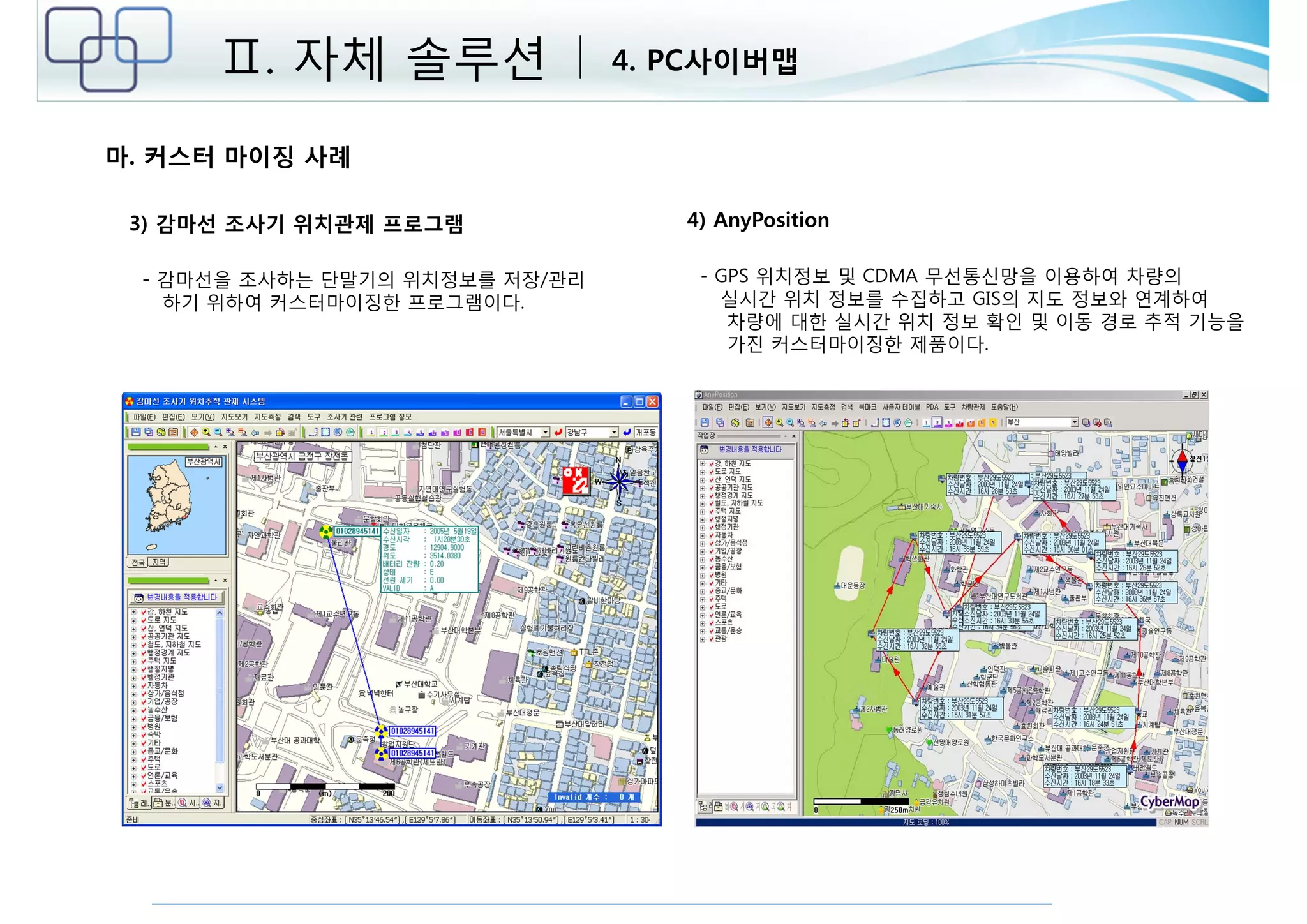Select map scale level 3 icon in AnyPosition toolbar

pos(948,422)
